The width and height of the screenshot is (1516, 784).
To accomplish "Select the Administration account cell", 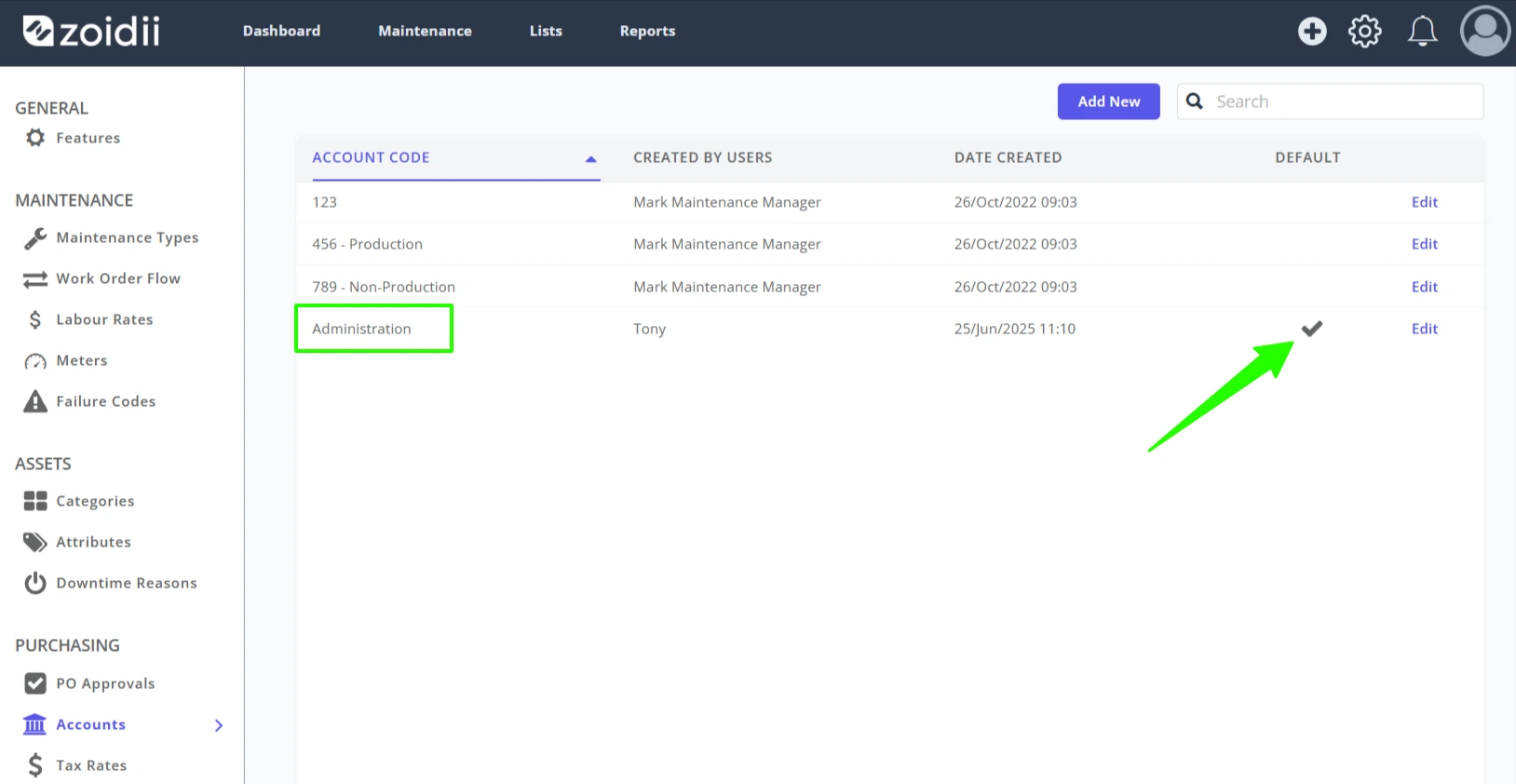I will [361, 329].
